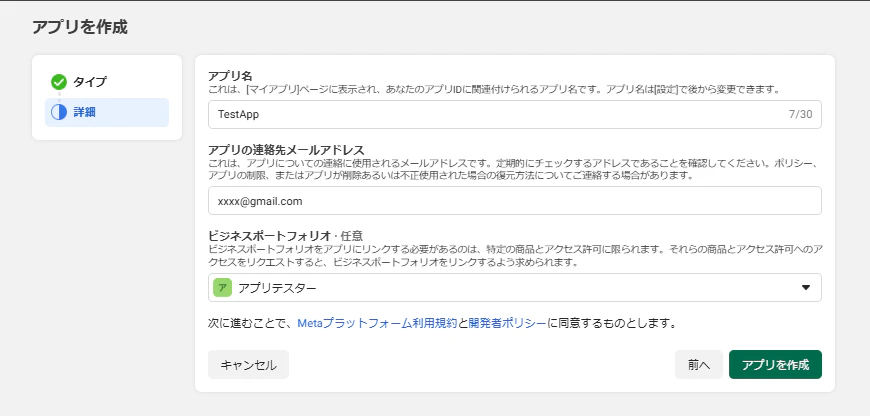Click the ビジネスポートフォリオ · 任意 label

tap(285, 236)
